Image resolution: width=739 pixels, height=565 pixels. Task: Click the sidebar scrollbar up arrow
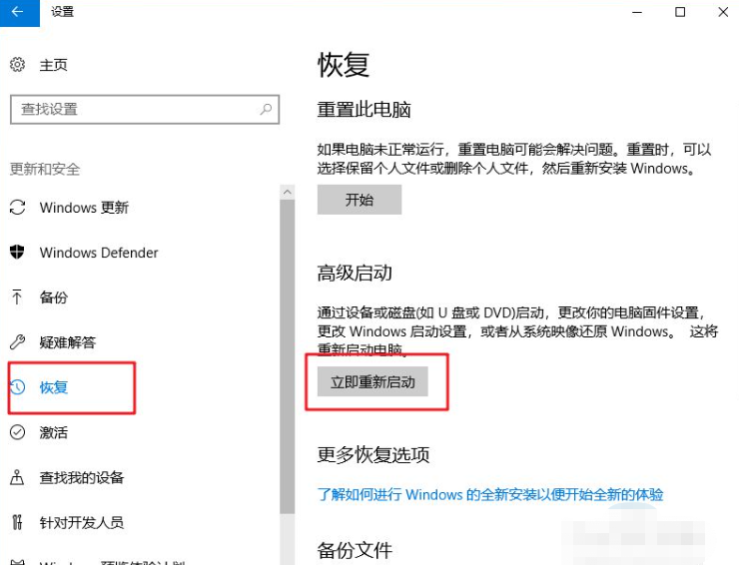click(x=287, y=192)
